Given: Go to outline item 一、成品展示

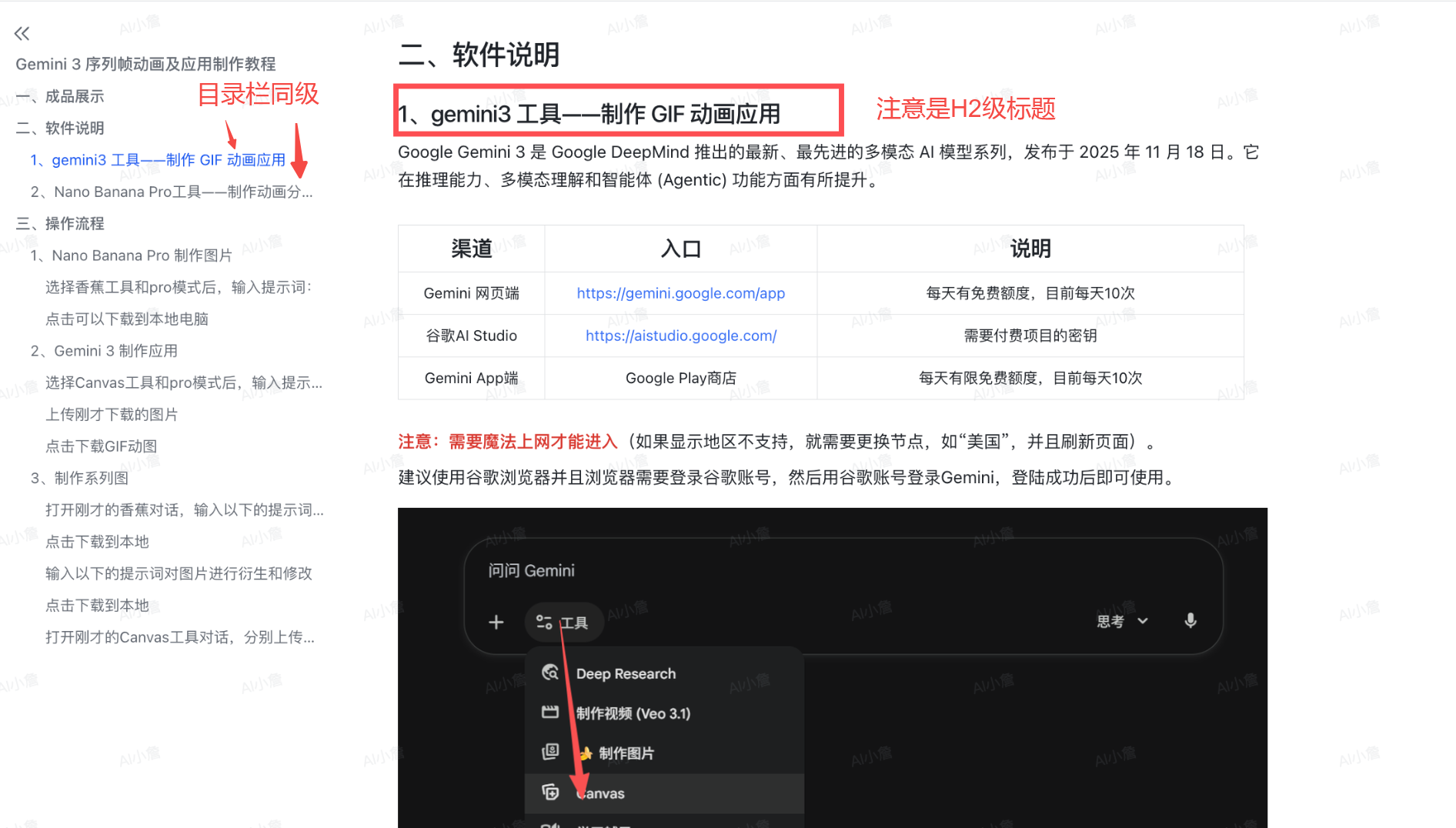Looking at the screenshot, I should click(60, 96).
